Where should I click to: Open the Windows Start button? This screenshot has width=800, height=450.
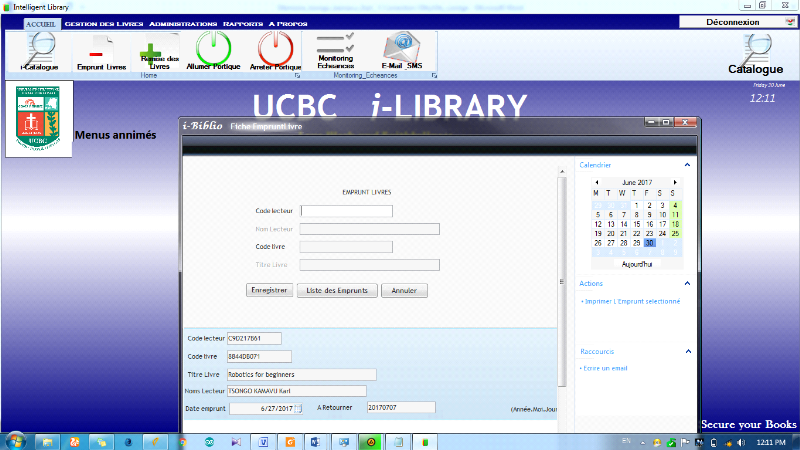click(15, 441)
